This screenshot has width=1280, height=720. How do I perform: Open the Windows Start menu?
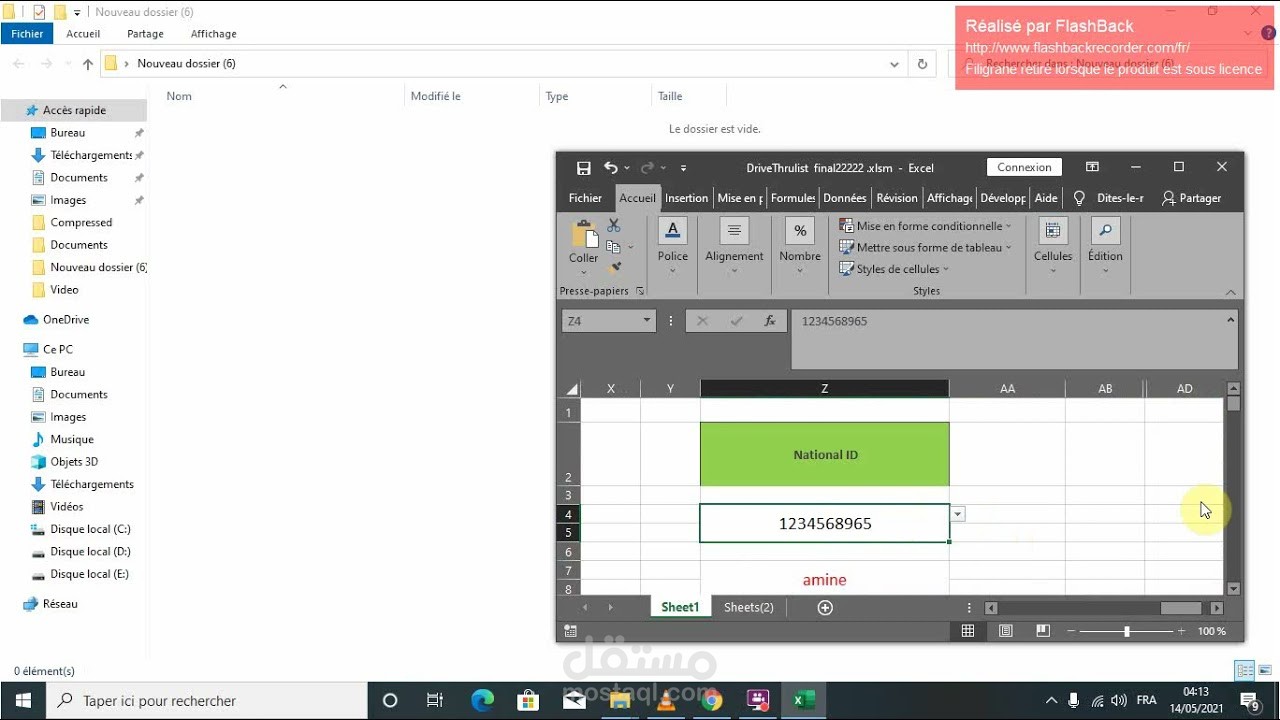[x=23, y=700]
